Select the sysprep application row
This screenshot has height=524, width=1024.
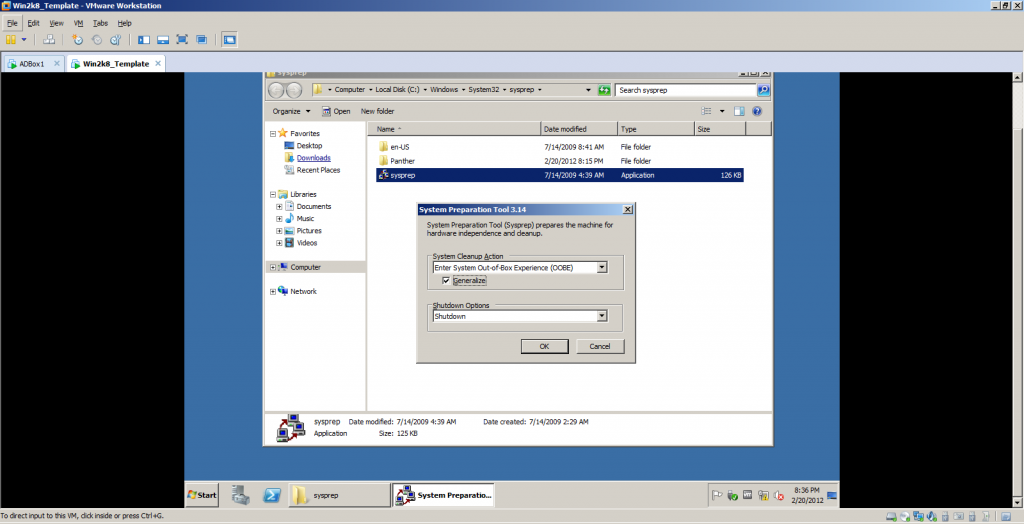[560, 175]
